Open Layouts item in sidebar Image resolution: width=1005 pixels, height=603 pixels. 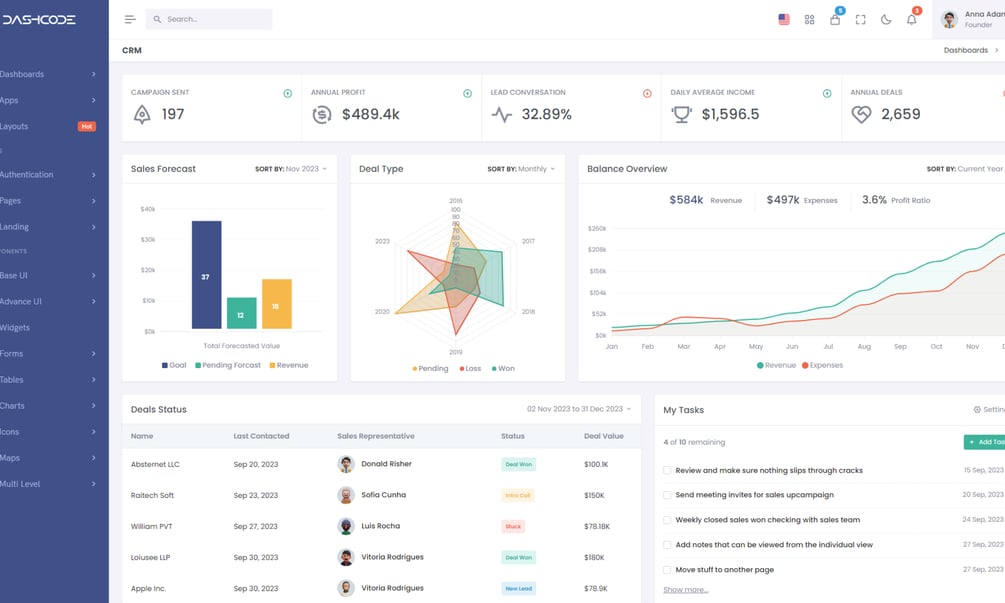[x=48, y=126]
